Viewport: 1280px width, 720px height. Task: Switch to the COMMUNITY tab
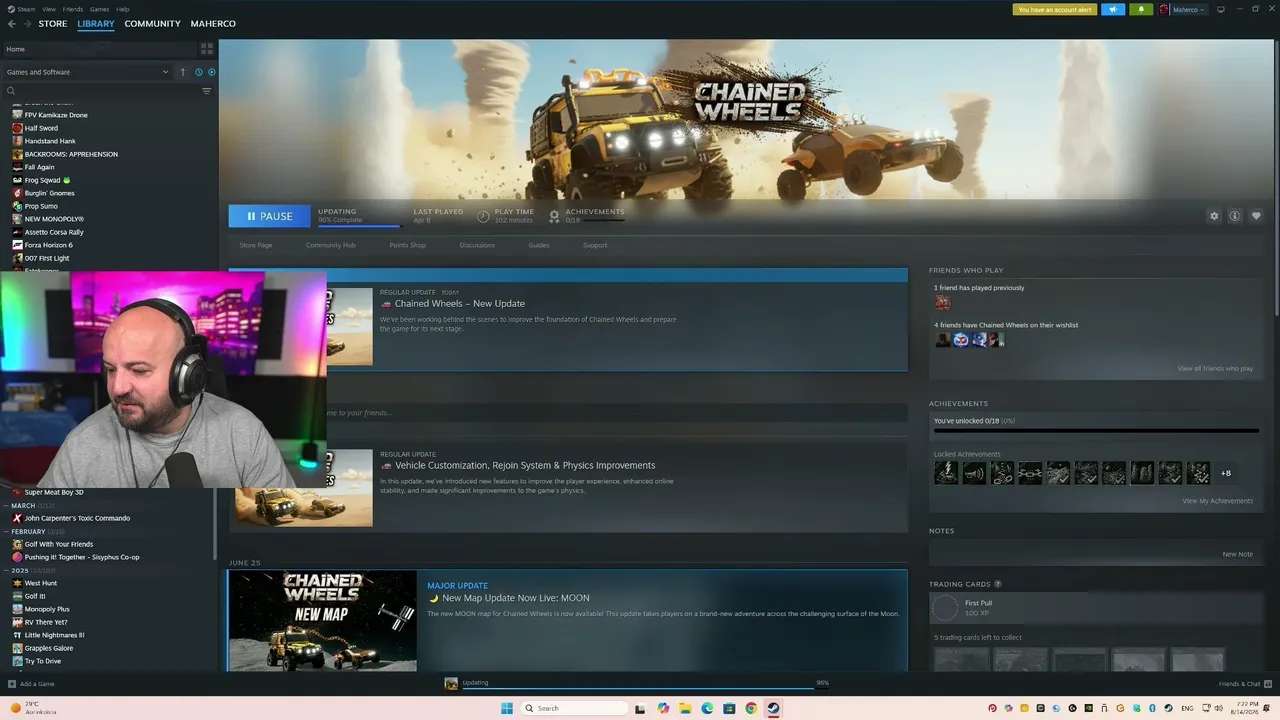pyautogui.click(x=153, y=24)
